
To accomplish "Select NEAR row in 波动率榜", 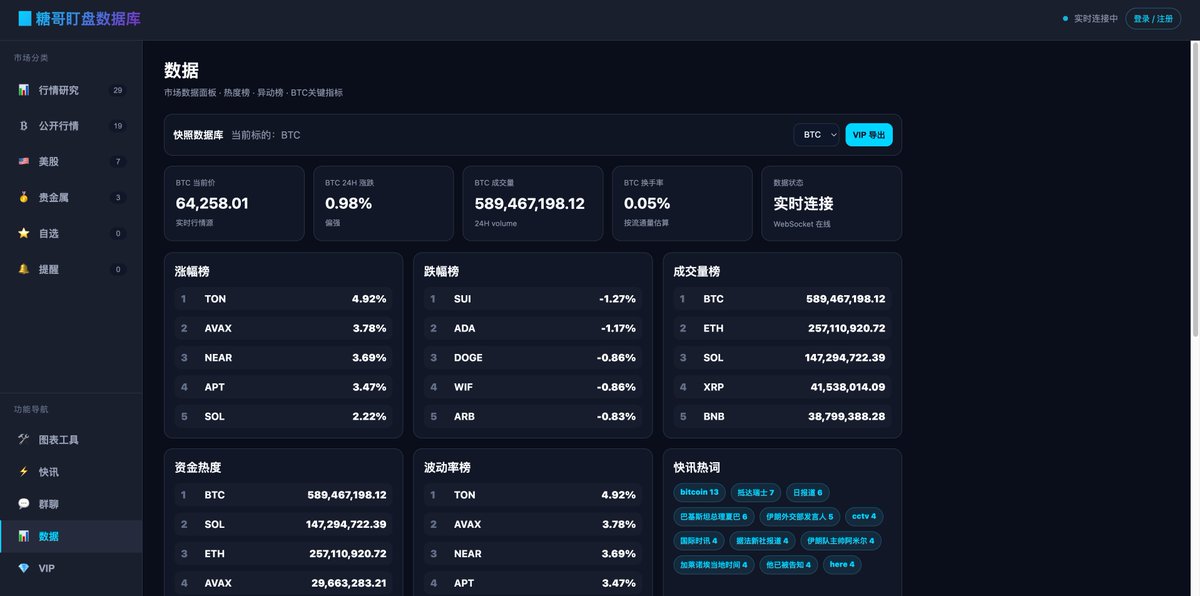I will coord(533,553).
